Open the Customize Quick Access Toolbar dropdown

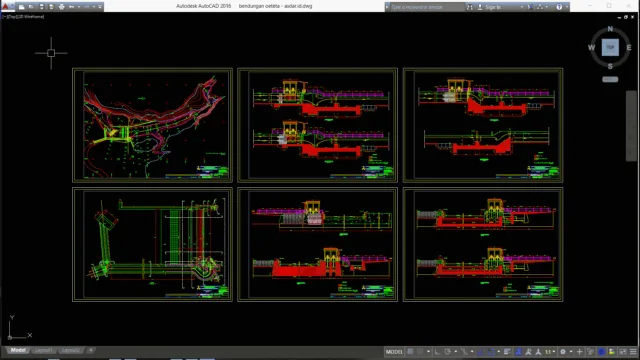point(100,7)
